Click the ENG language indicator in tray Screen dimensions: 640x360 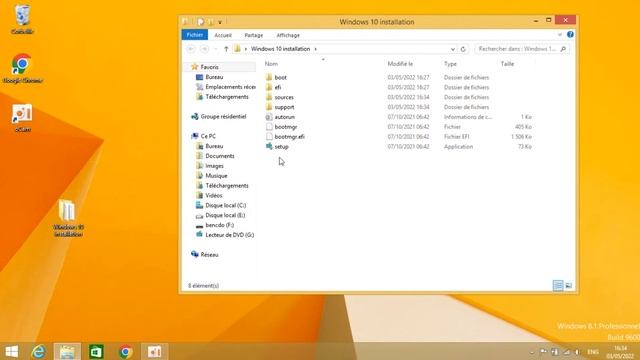593,352
